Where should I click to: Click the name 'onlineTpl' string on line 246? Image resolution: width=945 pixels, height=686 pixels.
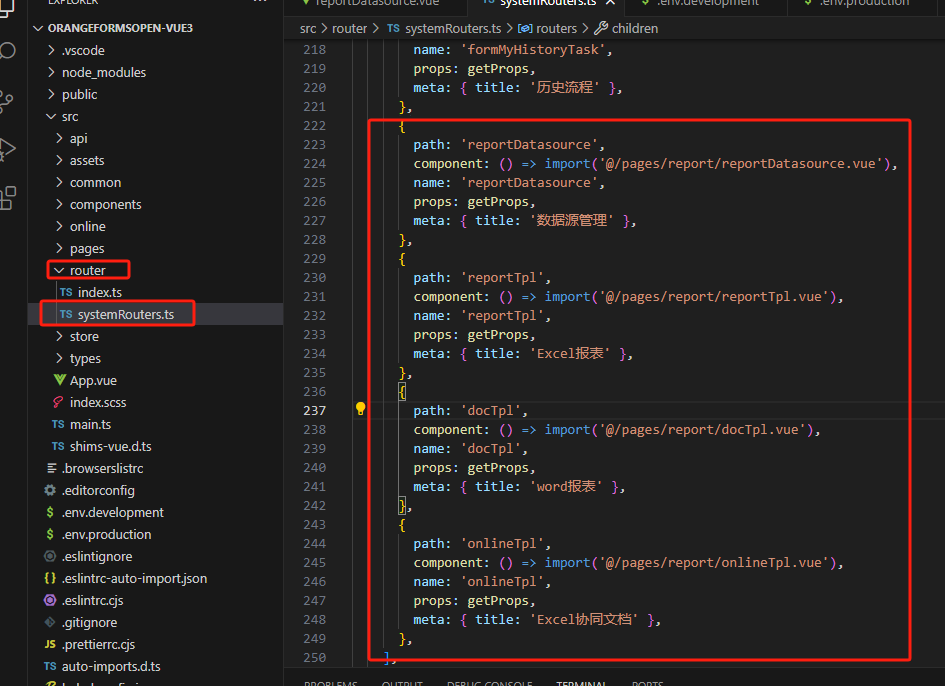pyautogui.click(x=502, y=582)
